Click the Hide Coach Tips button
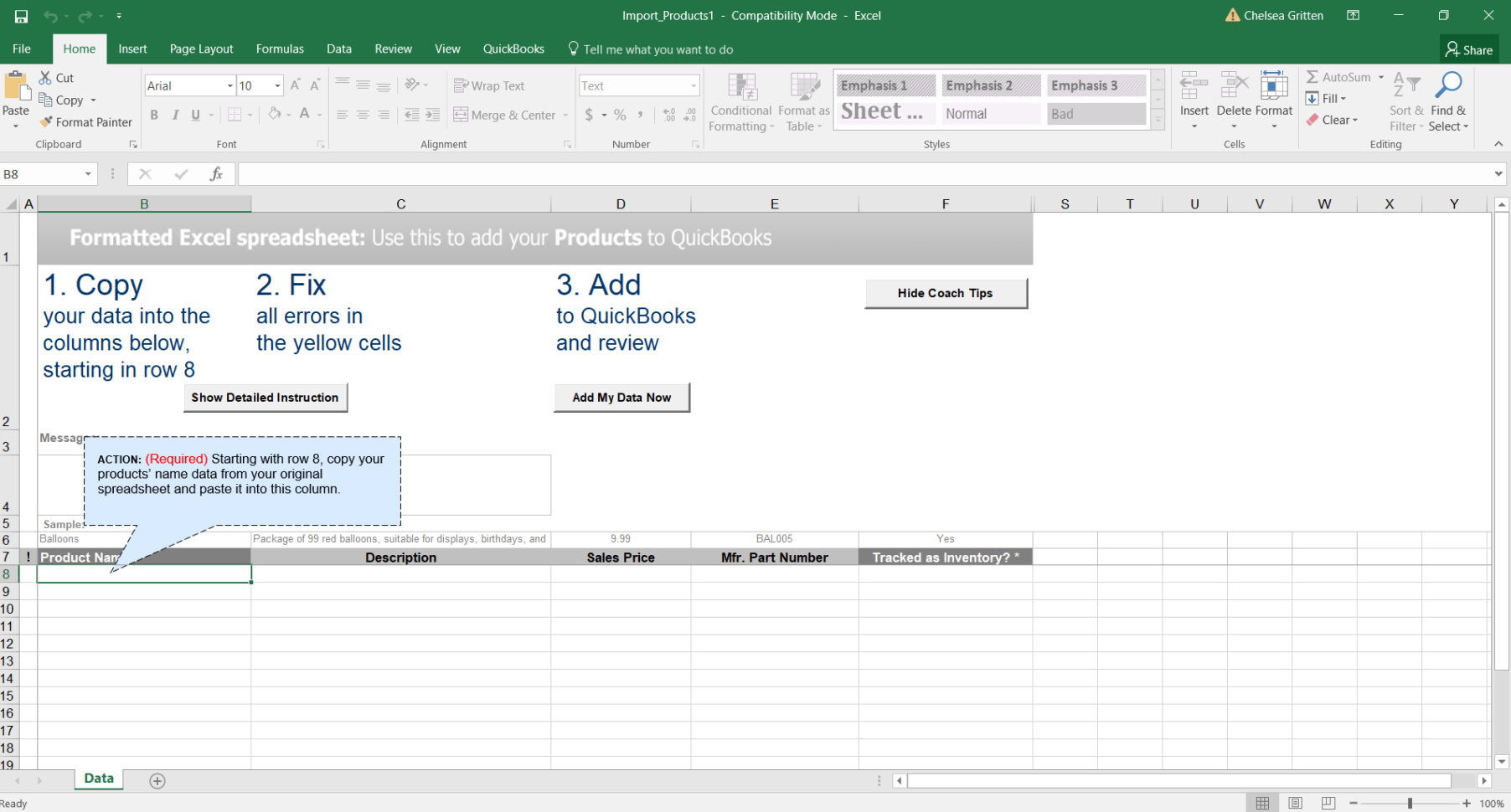The height and width of the screenshot is (812, 1511). point(946,293)
